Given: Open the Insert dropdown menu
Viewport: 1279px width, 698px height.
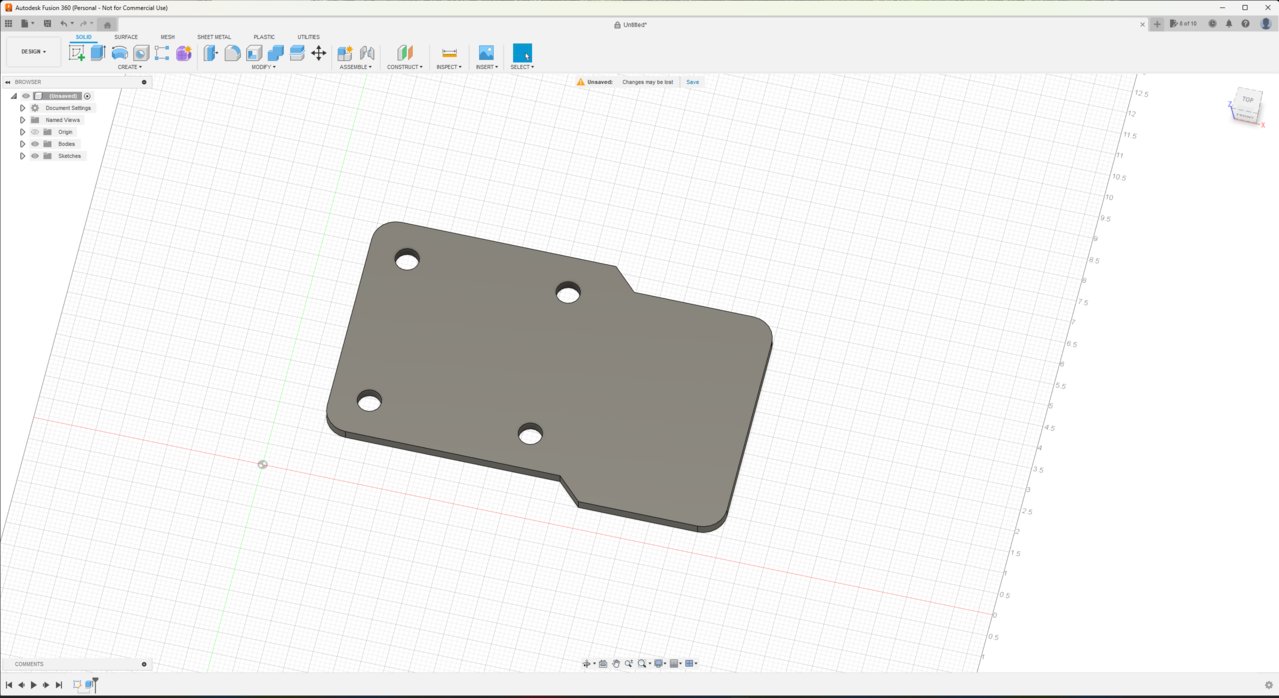Looking at the screenshot, I should 487,67.
